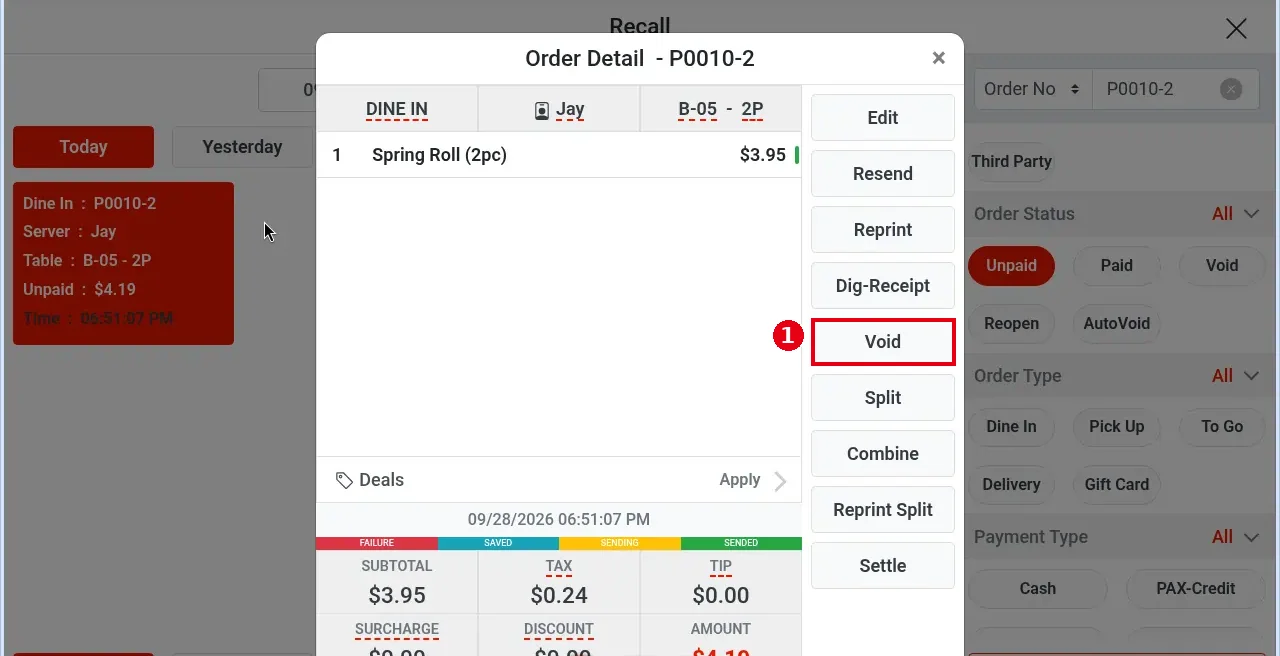Click the yellow SENDING status legend
Viewport: 1280px width, 656px height.
point(620,543)
